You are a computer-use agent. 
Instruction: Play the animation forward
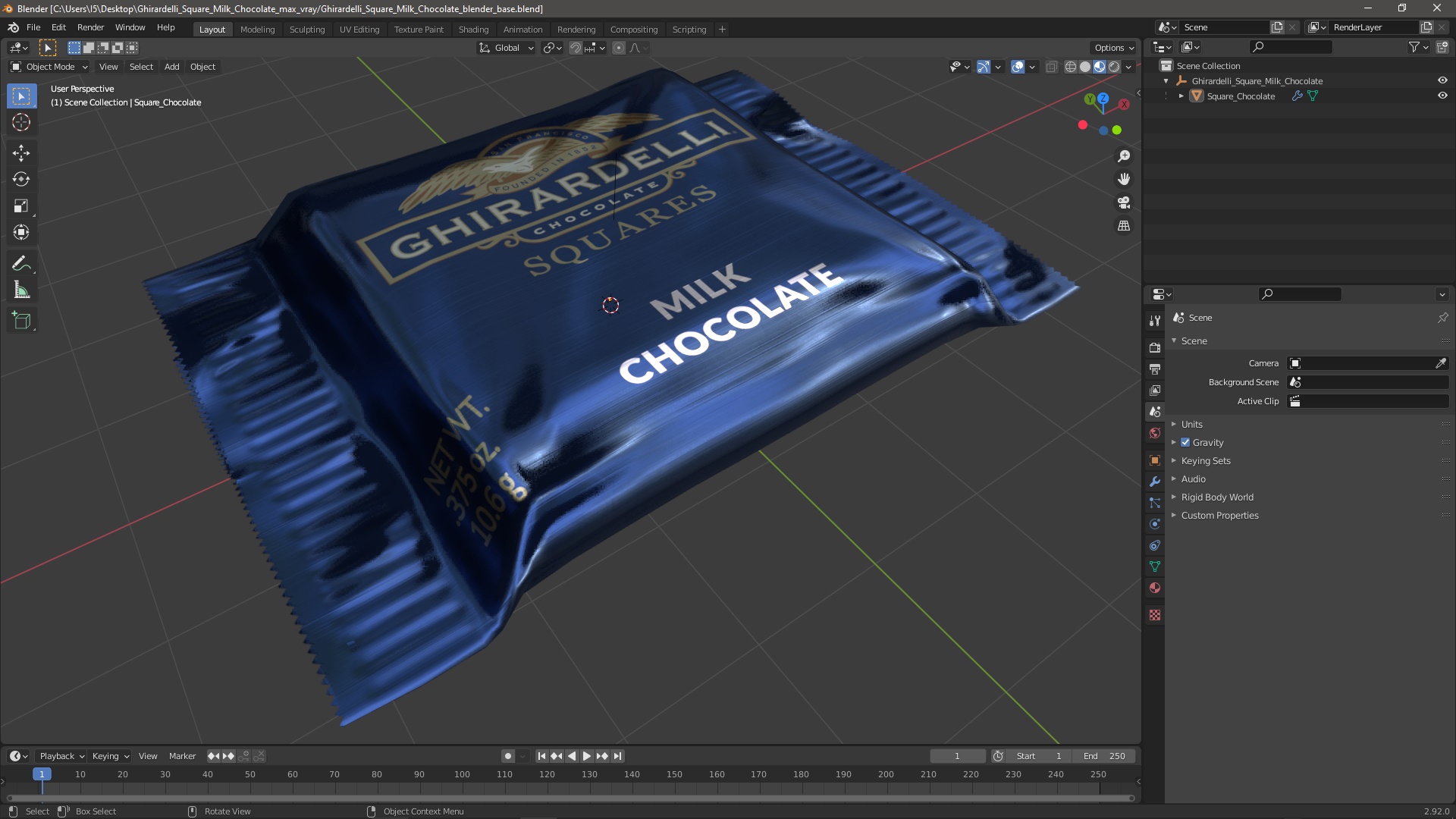tap(587, 756)
